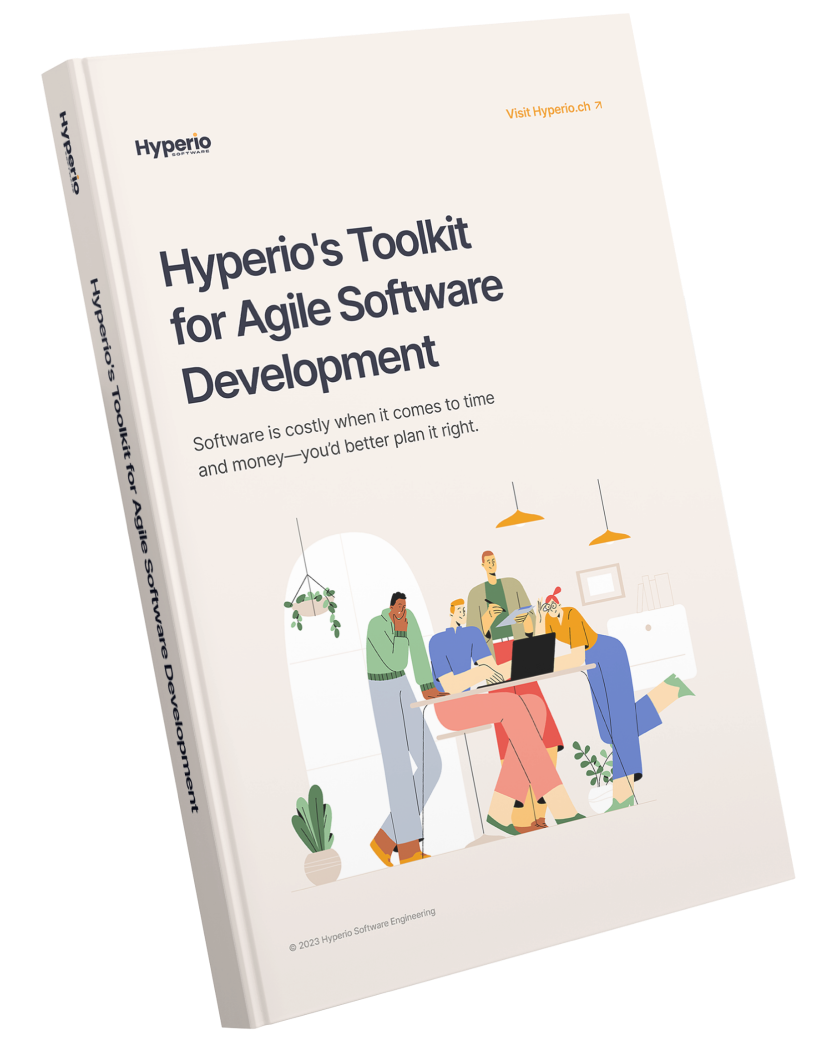
Task: Click the title "Hyperio's Toolkit for Agile Software Development"
Action: 331,312
